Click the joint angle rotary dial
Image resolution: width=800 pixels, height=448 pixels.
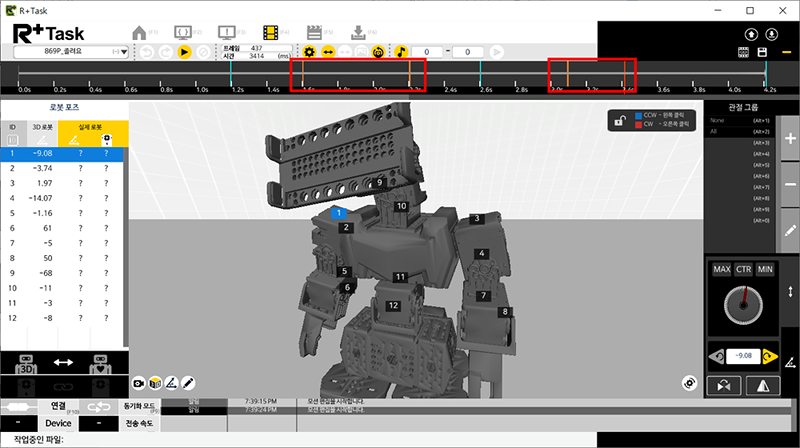click(x=742, y=303)
